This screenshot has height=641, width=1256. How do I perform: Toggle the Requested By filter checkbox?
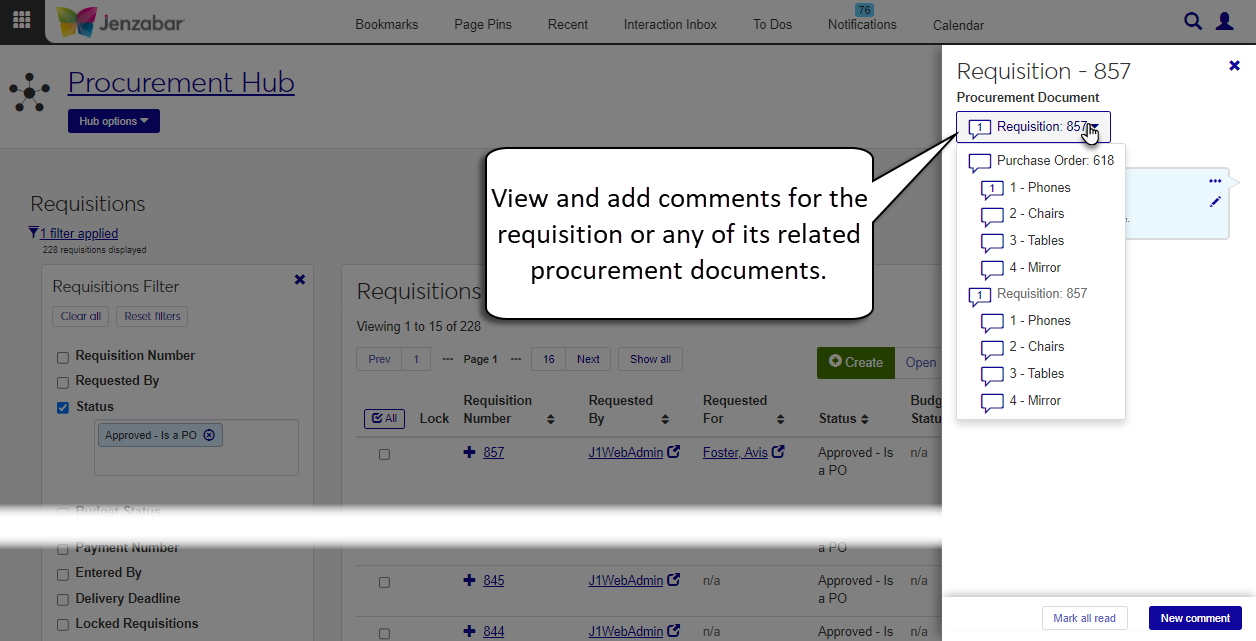click(x=63, y=382)
